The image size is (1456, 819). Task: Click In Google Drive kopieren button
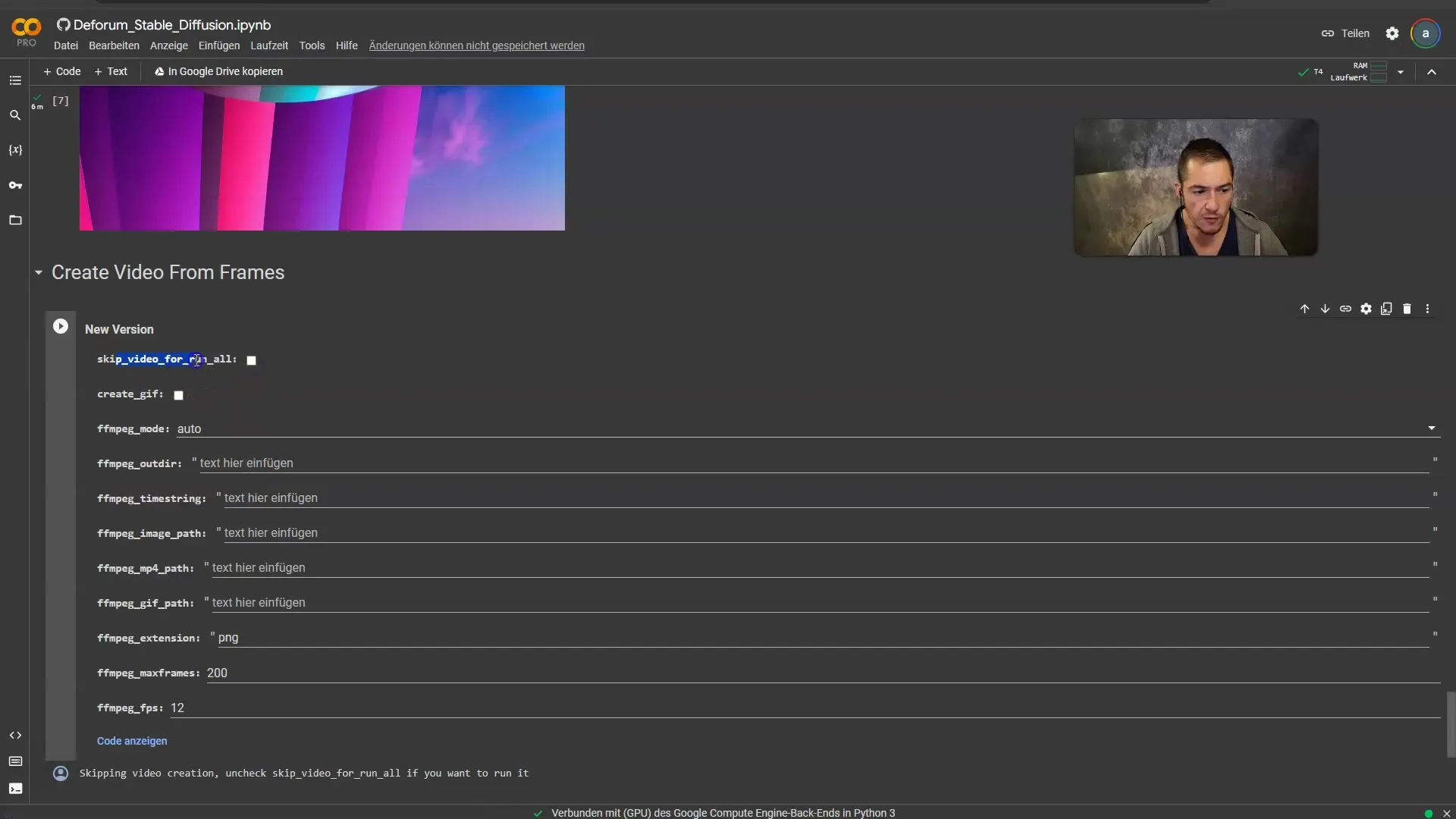(x=218, y=71)
